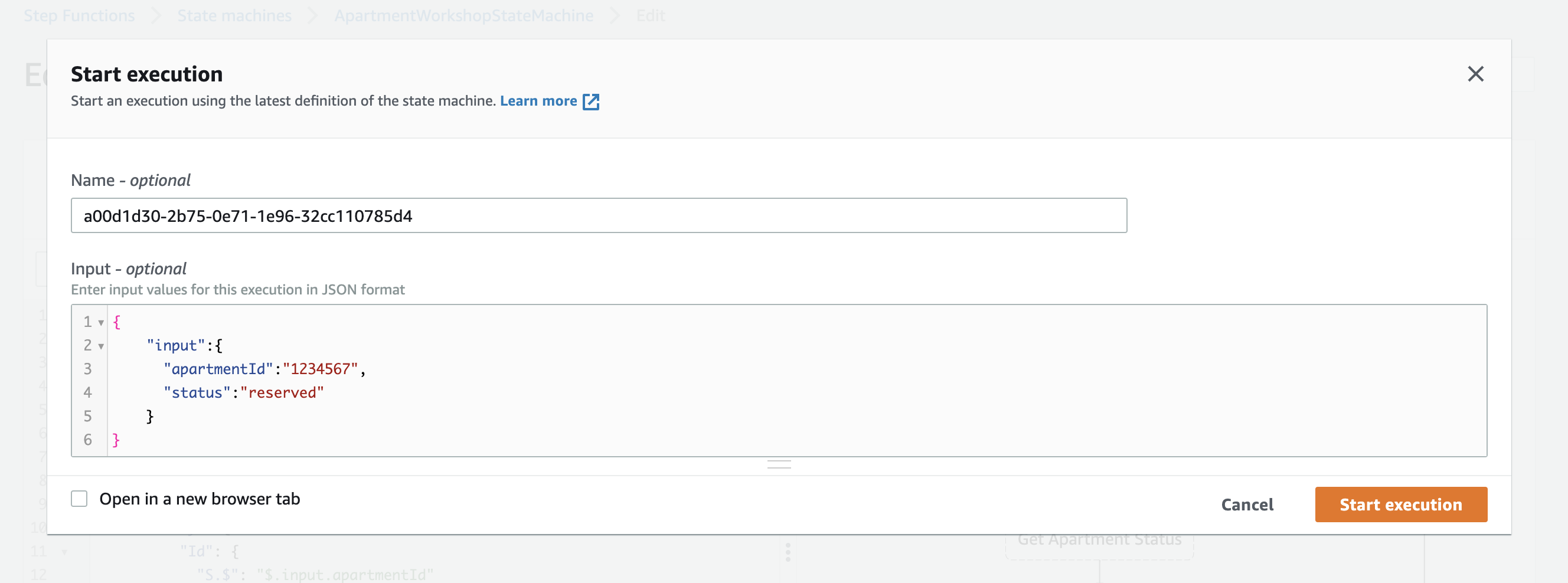The height and width of the screenshot is (583, 1568).
Task: Click the Cancel button
Action: [1247, 505]
